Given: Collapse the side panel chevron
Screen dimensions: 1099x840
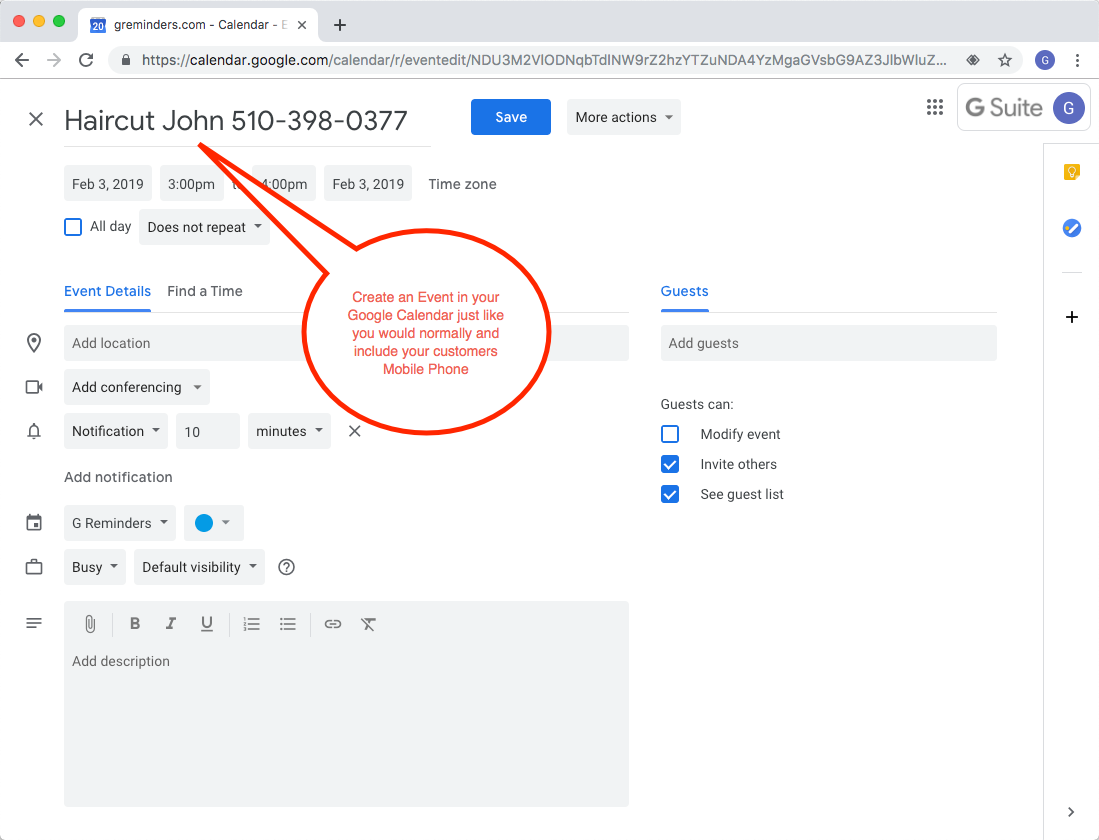Looking at the screenshot, I should click(x=1070, y=812).
